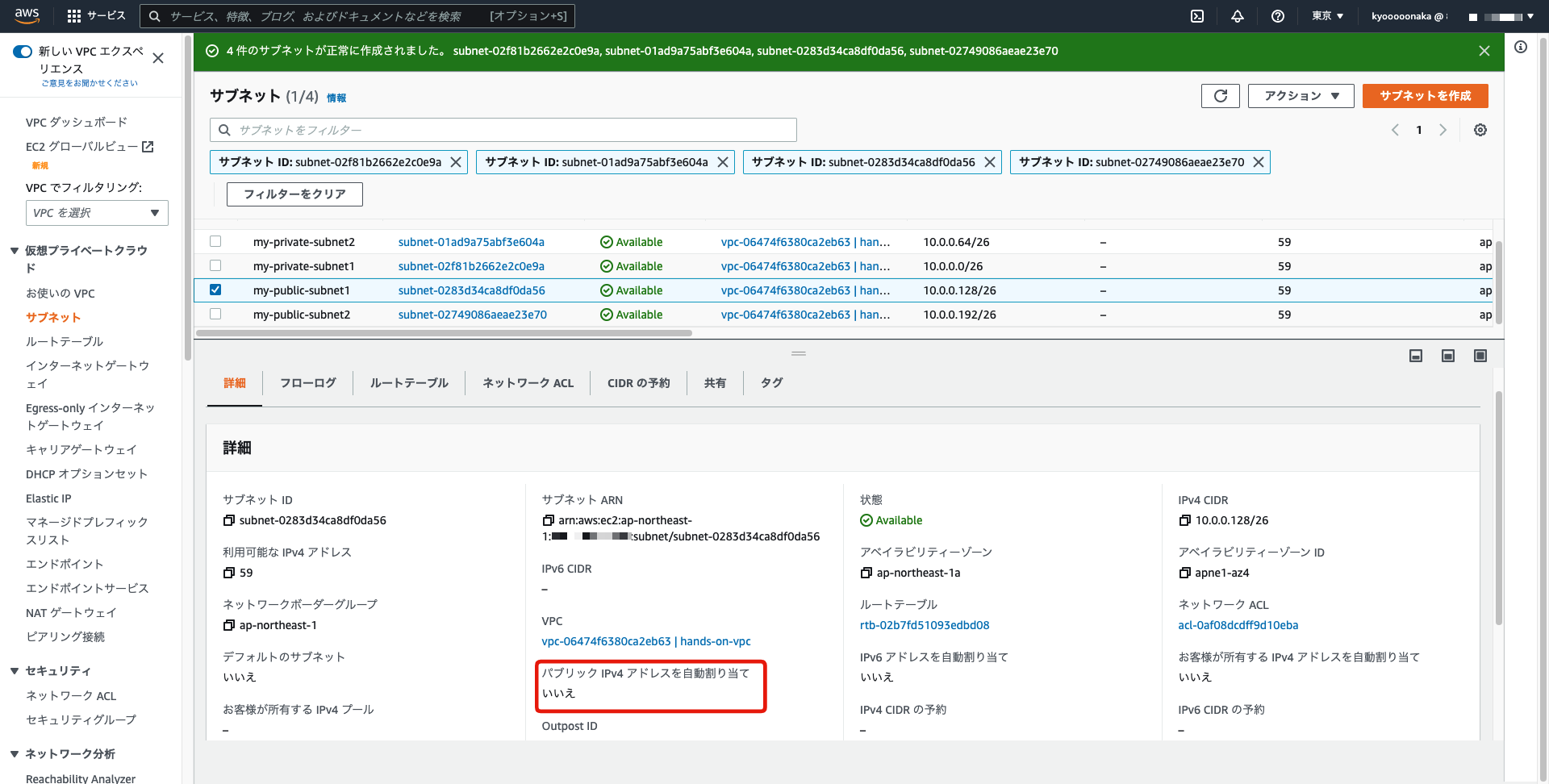Switch to the タグ tab
1549x784 pixels.
pyautogui.click(x=772, y=383)
